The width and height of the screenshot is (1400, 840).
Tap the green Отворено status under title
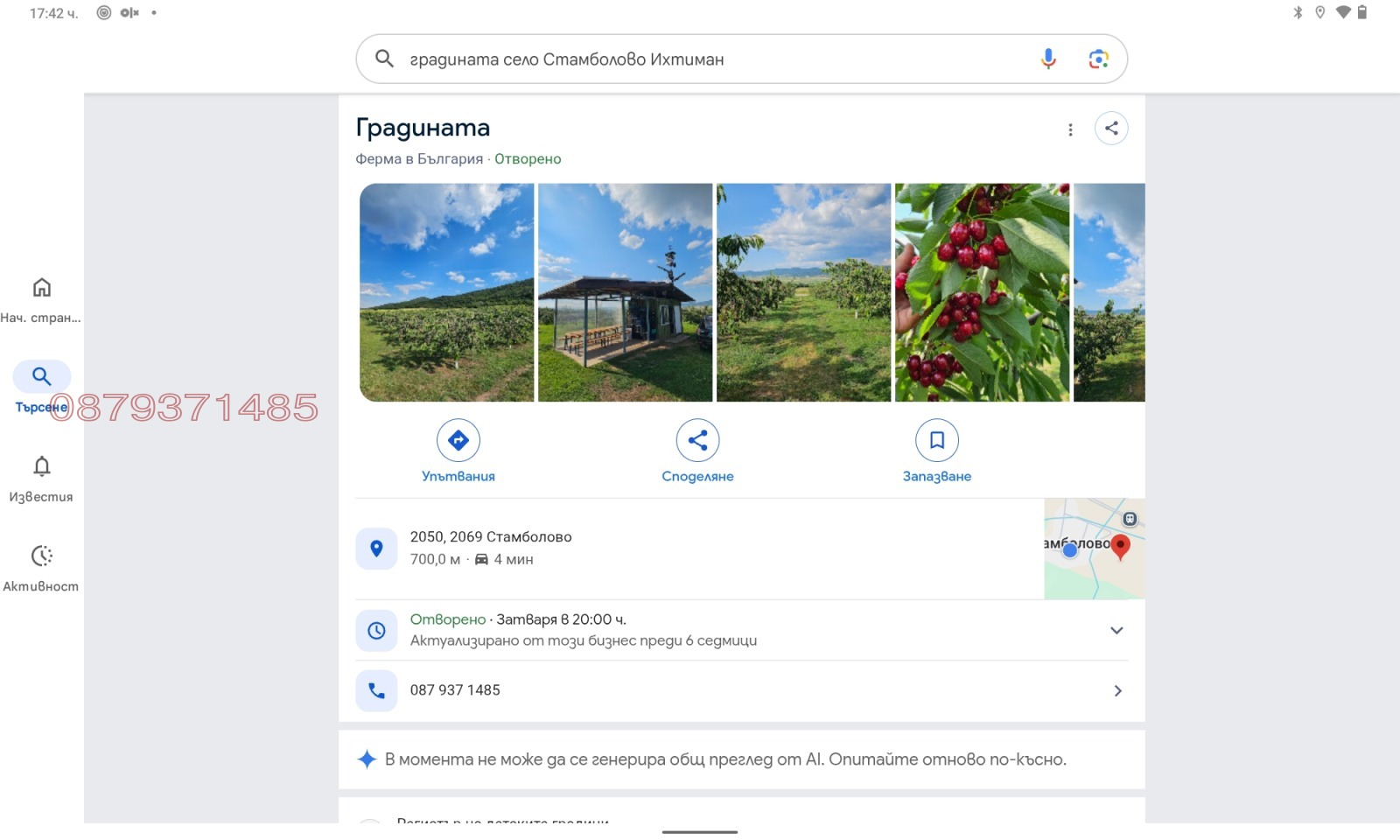coord(528,158)
